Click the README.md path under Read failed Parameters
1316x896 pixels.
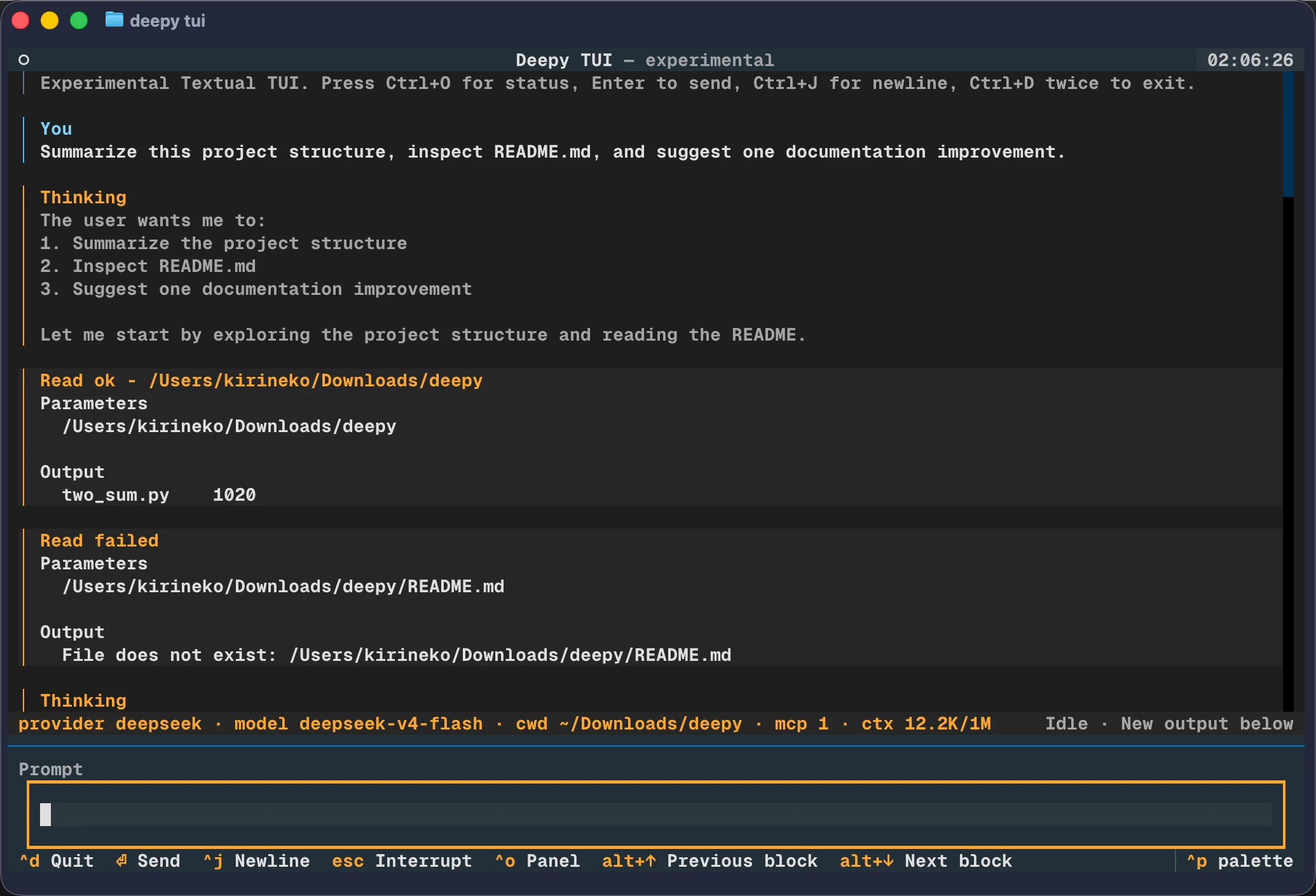[x=283, y=587]
